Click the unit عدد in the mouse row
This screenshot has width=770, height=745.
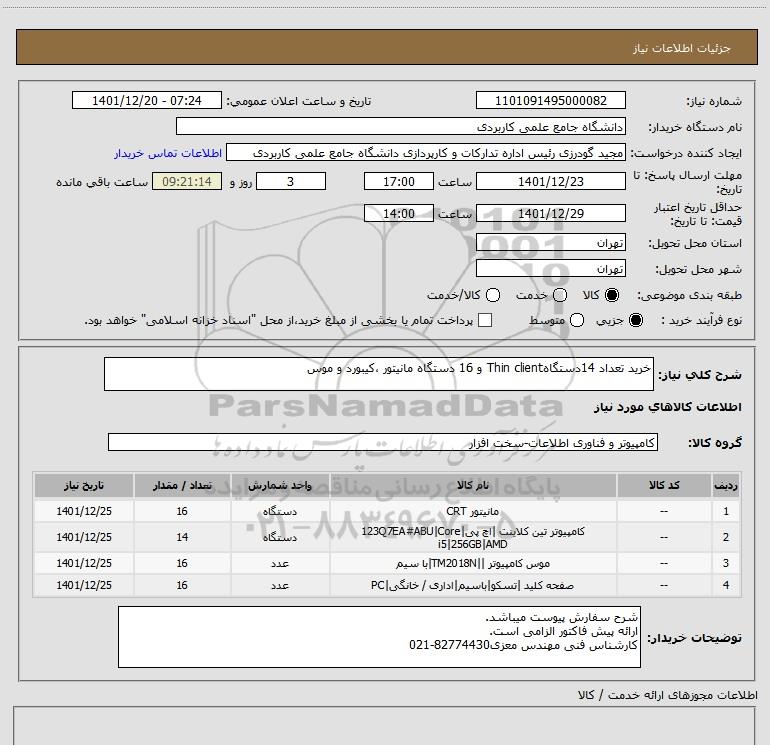280,563
